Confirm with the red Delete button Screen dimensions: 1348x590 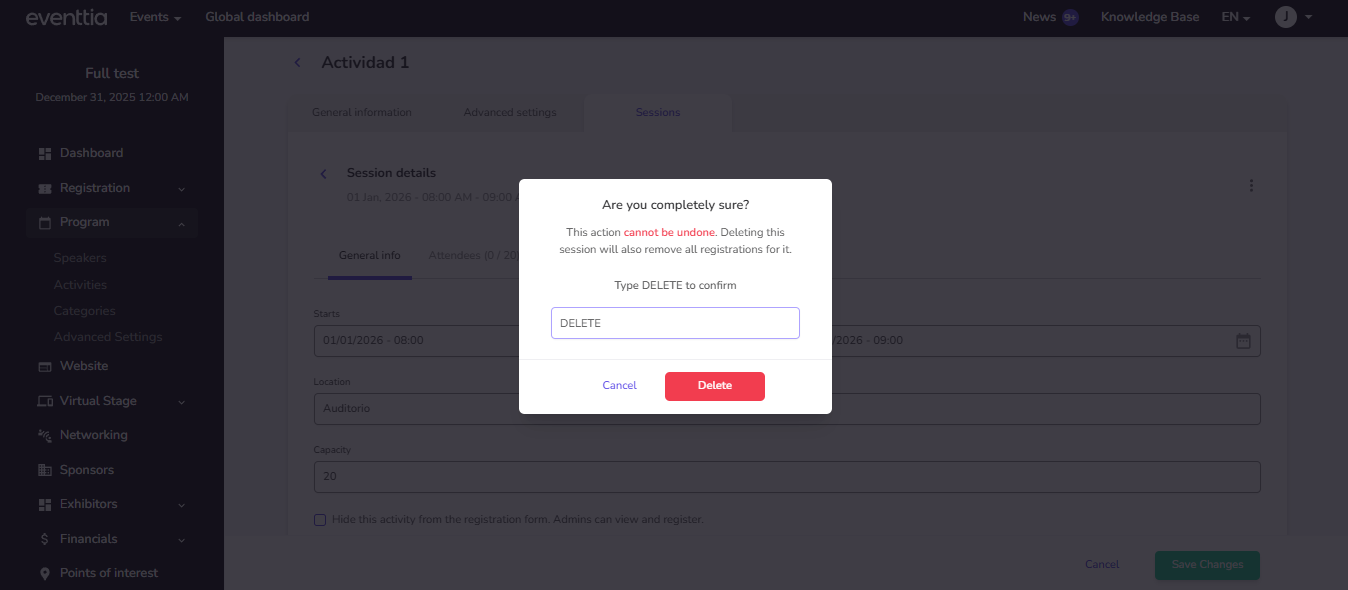(714, 386)
